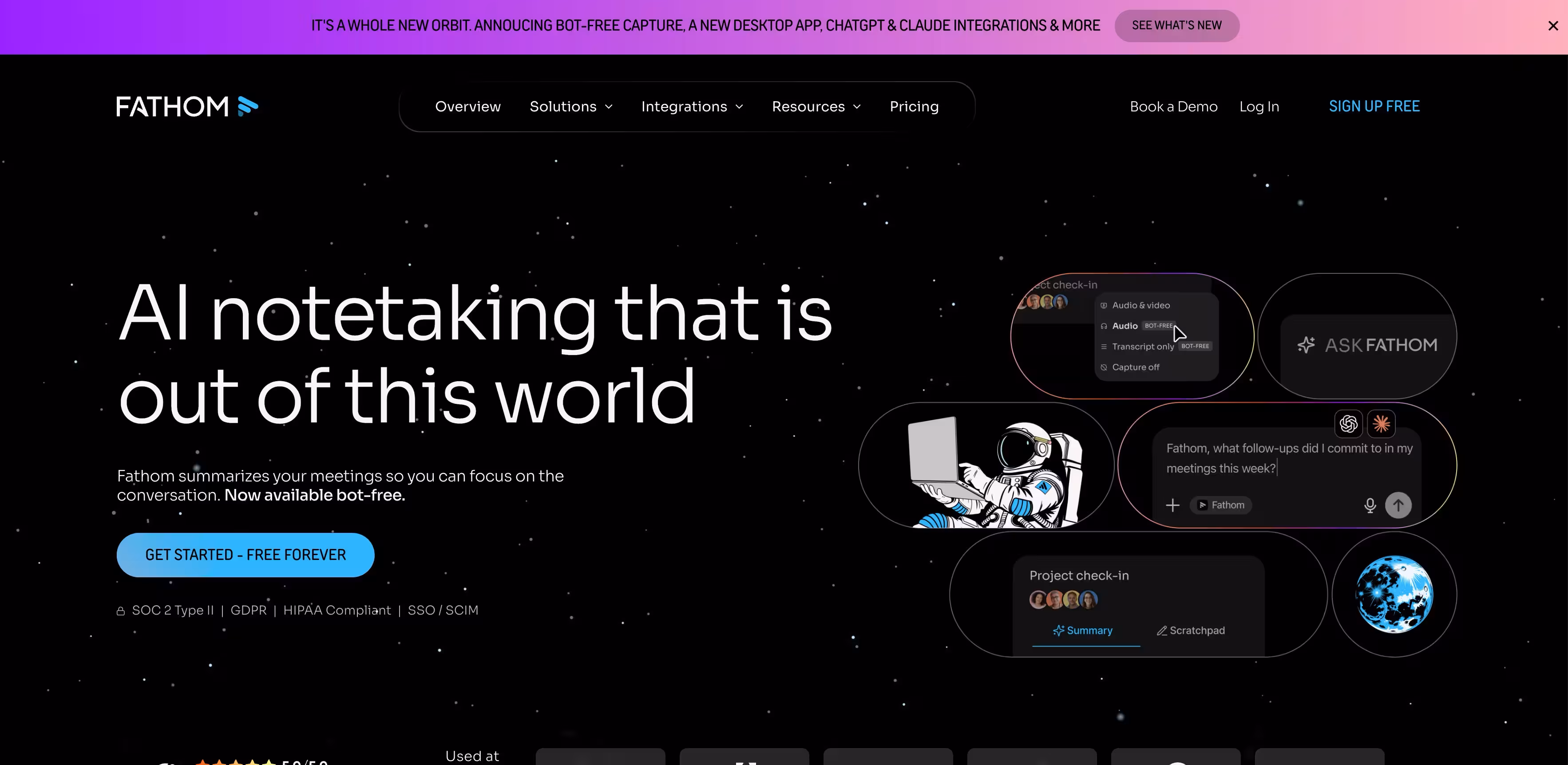This screenshot has width=1568, height=765.
Task: Open the Overview nav item
Action: [468, 106]
